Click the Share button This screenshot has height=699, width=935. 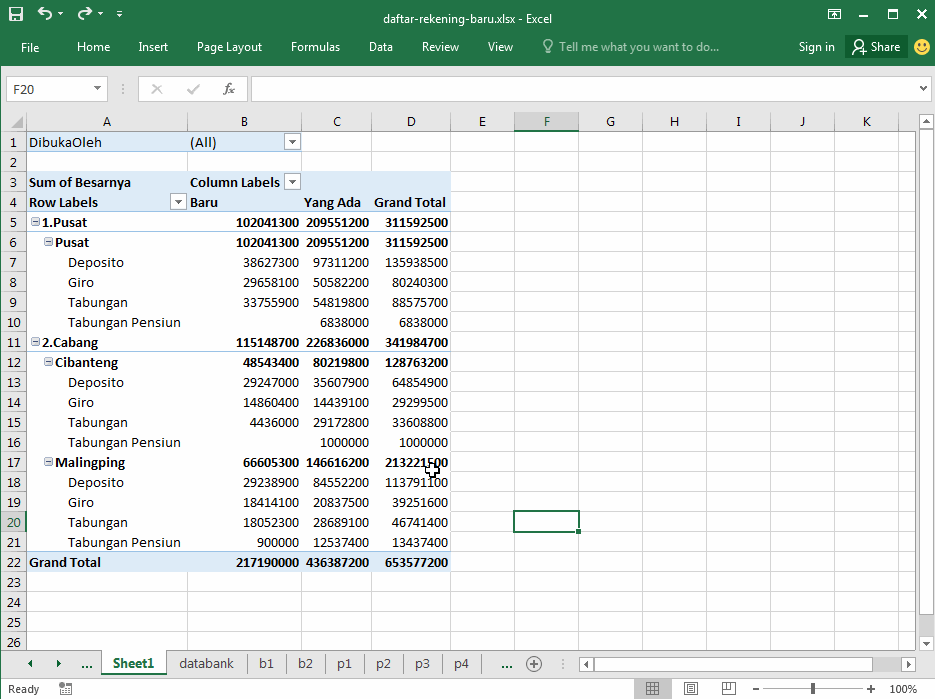point(876,46)
